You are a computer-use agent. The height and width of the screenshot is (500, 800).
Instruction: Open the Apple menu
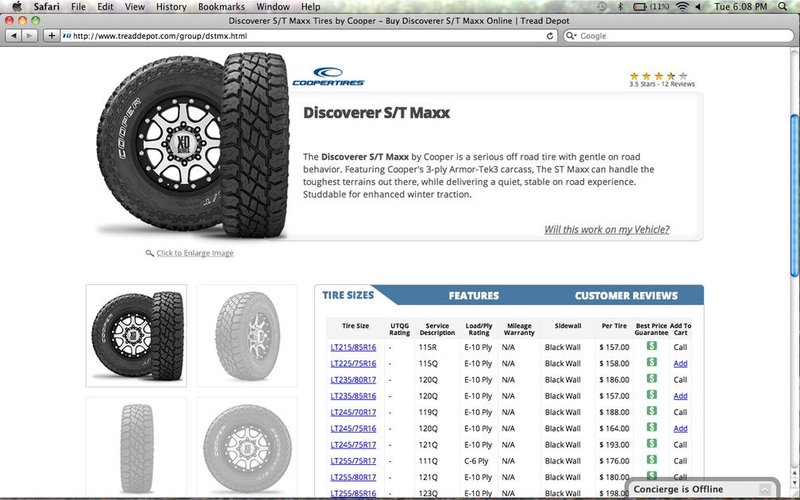pyautogui.click(x=17, y=7)
